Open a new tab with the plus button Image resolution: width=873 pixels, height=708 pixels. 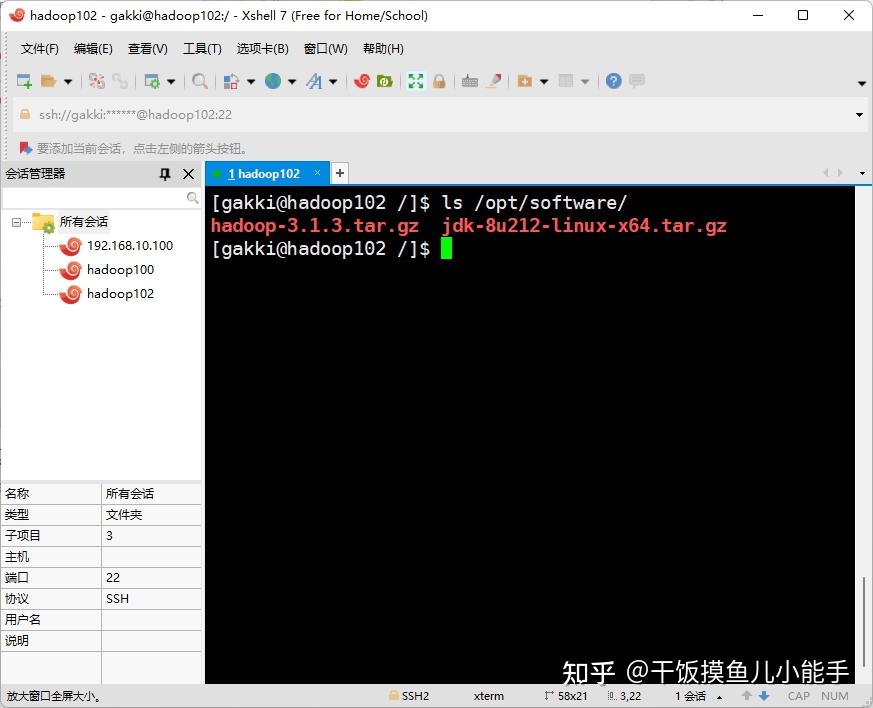click(339, 173)
